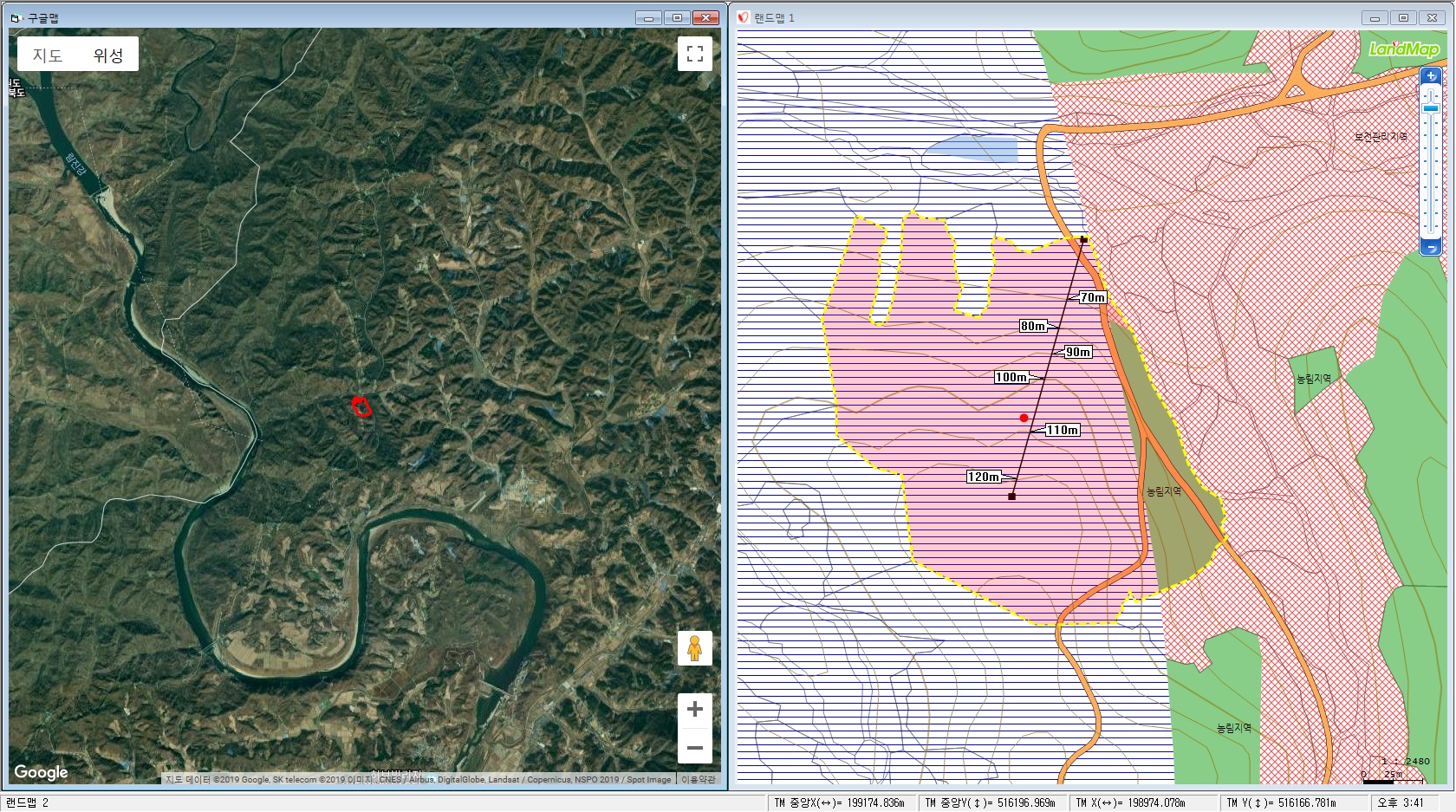
Task: Click the 랜드맵 1 window title icon
Action: tap(743, 17)
